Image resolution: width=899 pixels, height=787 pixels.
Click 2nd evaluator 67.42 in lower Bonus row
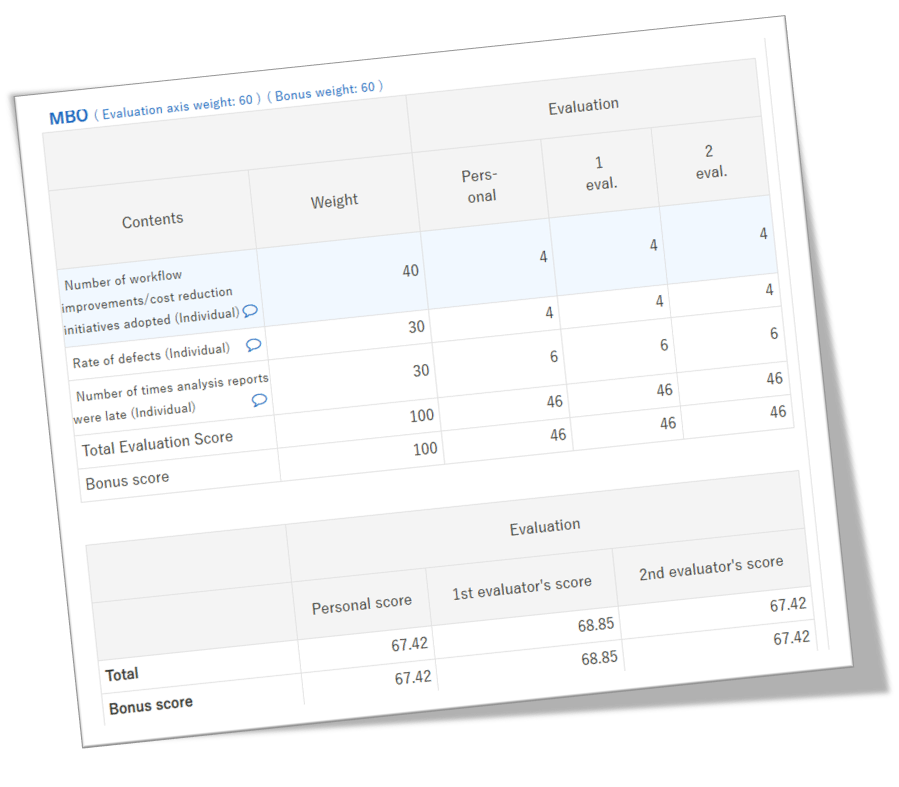[x=791, y=638]
